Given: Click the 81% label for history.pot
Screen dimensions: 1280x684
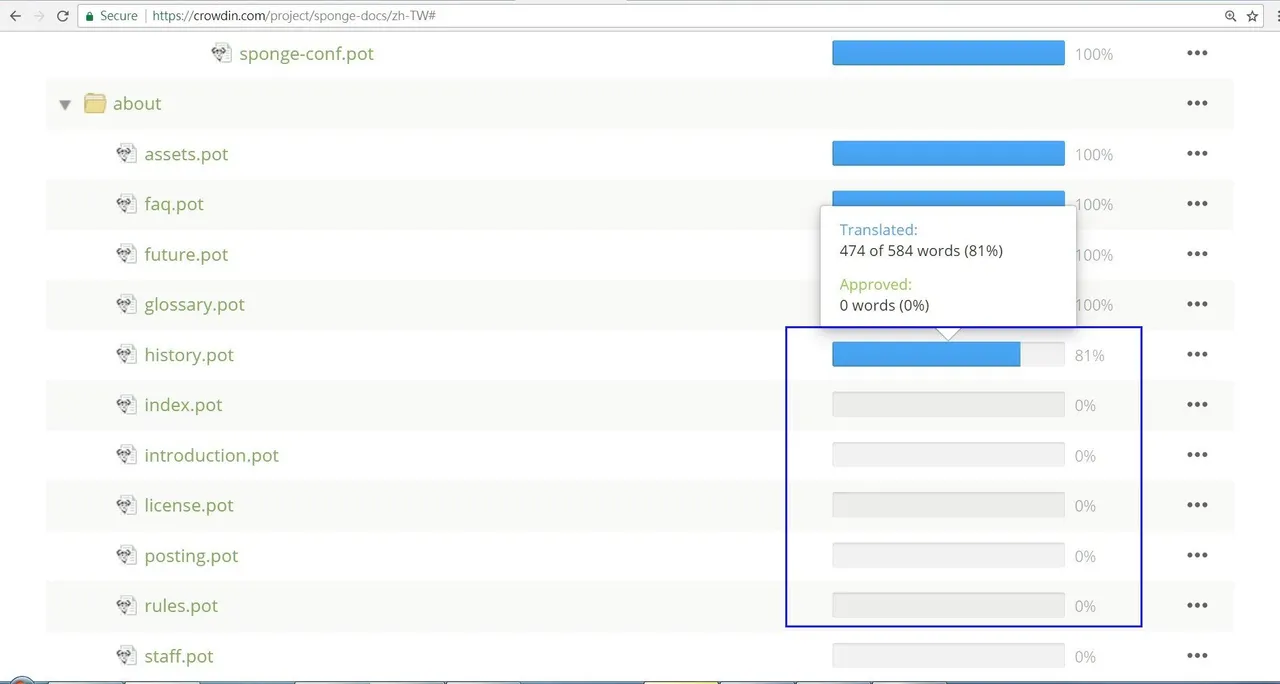Looking at the screenshot, I should (1090, 356).
